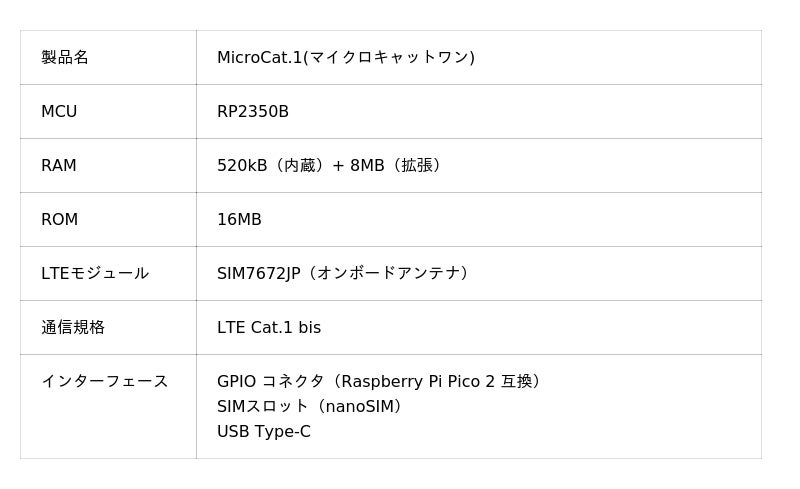Select the 520kB（内蔵）text
Screen dimensions: 800x489
270,166
